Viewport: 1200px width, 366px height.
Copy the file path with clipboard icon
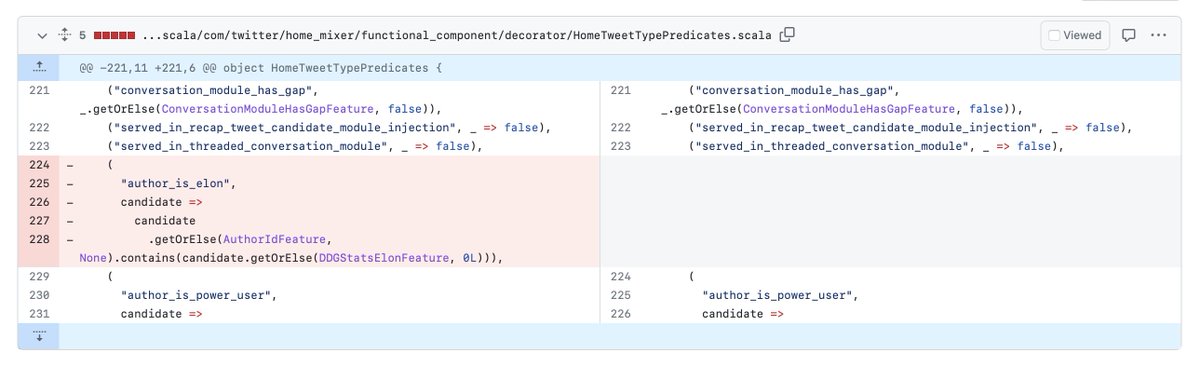[787, 35]
